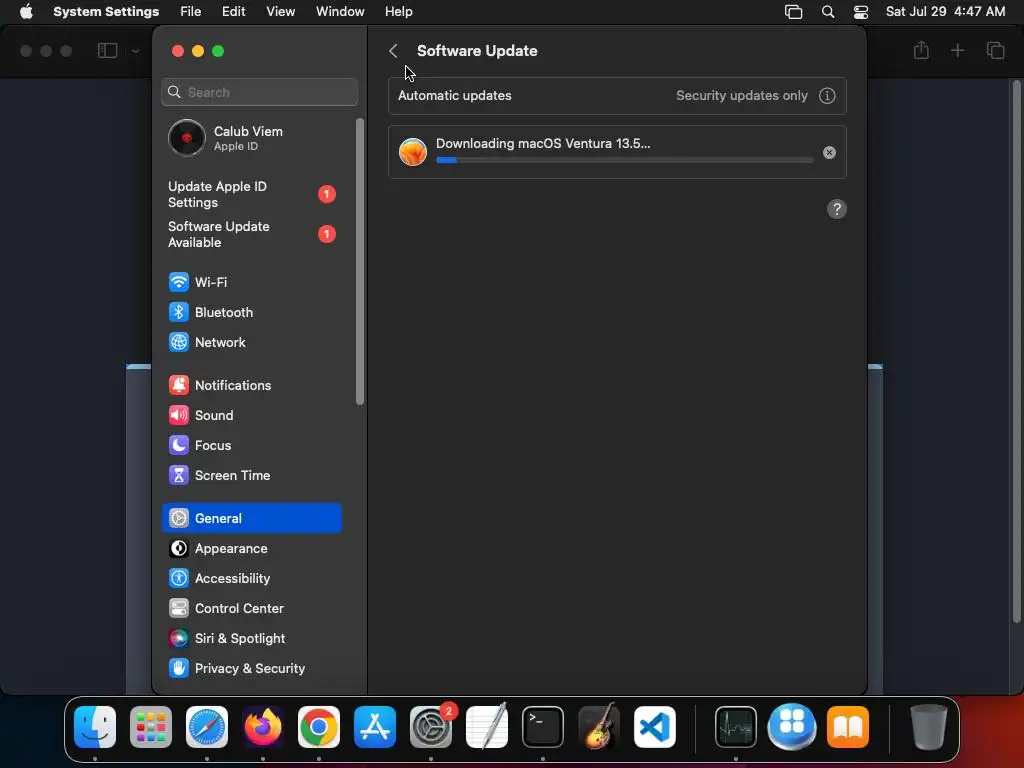
Task: Open TextEdit from the Dock
Action: pos(487,726)
